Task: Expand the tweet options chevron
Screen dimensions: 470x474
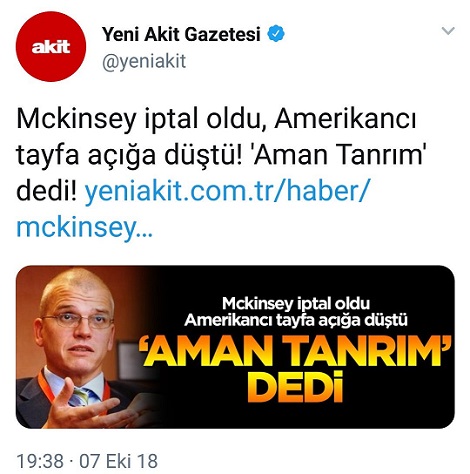Action: [448, 31]
